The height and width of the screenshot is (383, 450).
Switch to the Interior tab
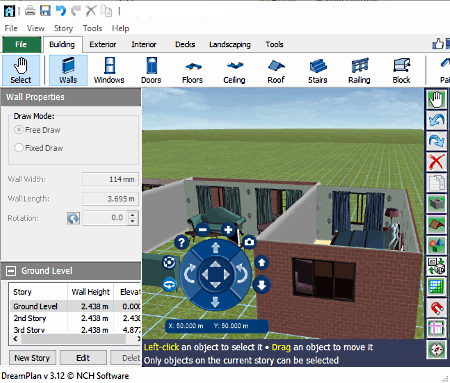144,44
